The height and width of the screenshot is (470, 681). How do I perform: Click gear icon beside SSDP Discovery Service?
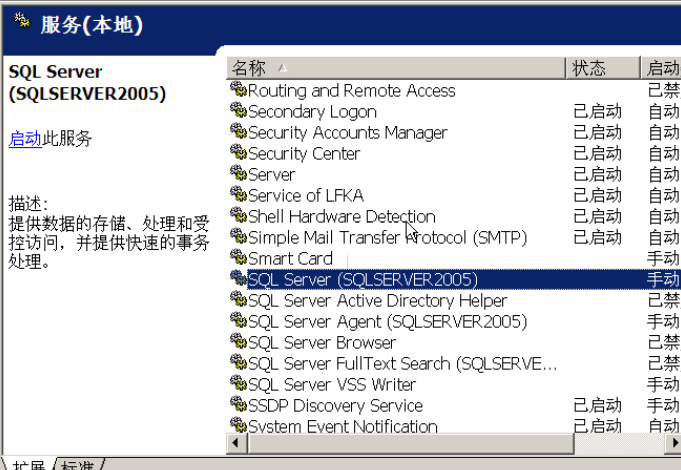coord(238,404)
